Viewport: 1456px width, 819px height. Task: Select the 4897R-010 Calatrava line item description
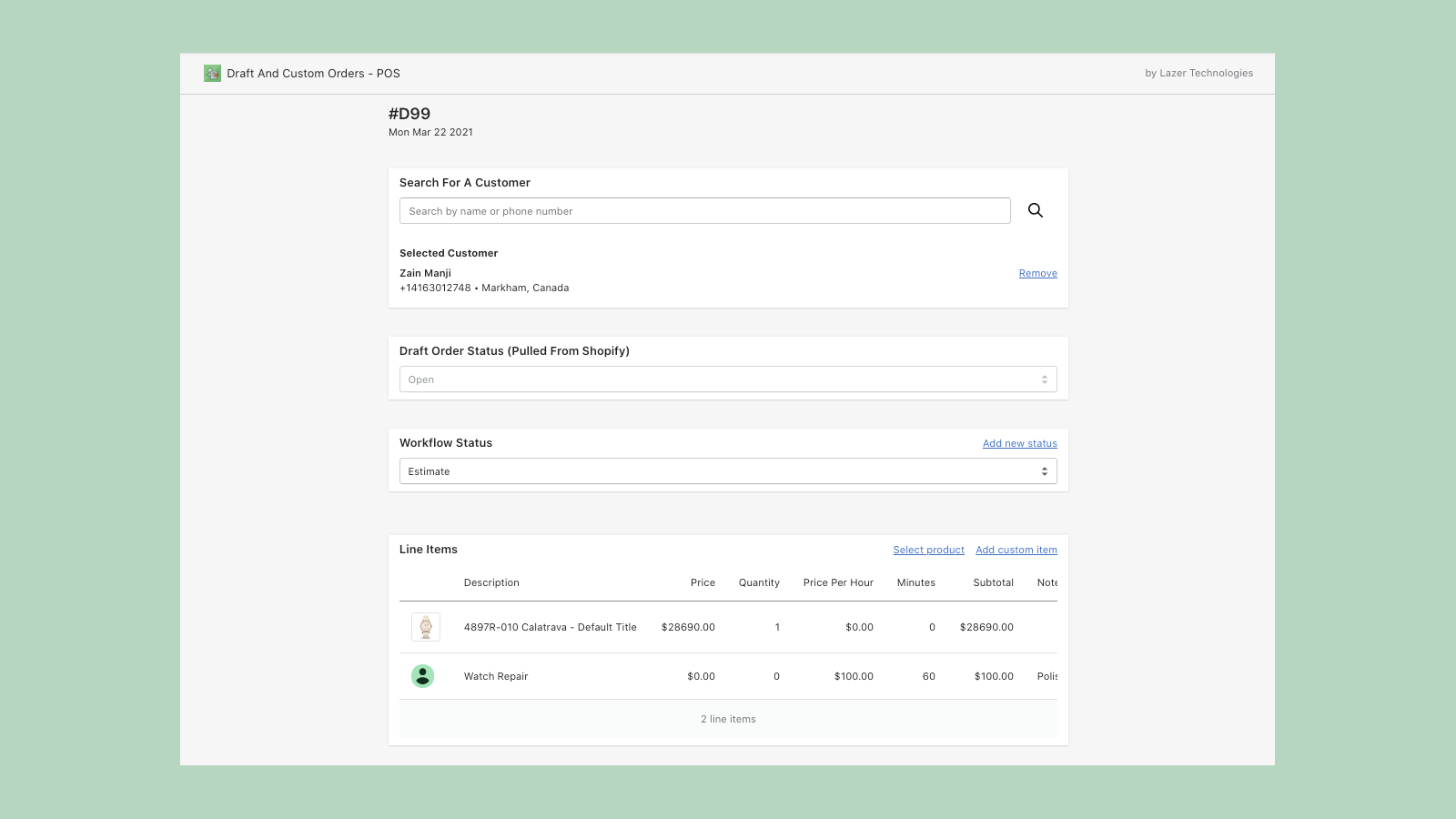click(551, 627)
